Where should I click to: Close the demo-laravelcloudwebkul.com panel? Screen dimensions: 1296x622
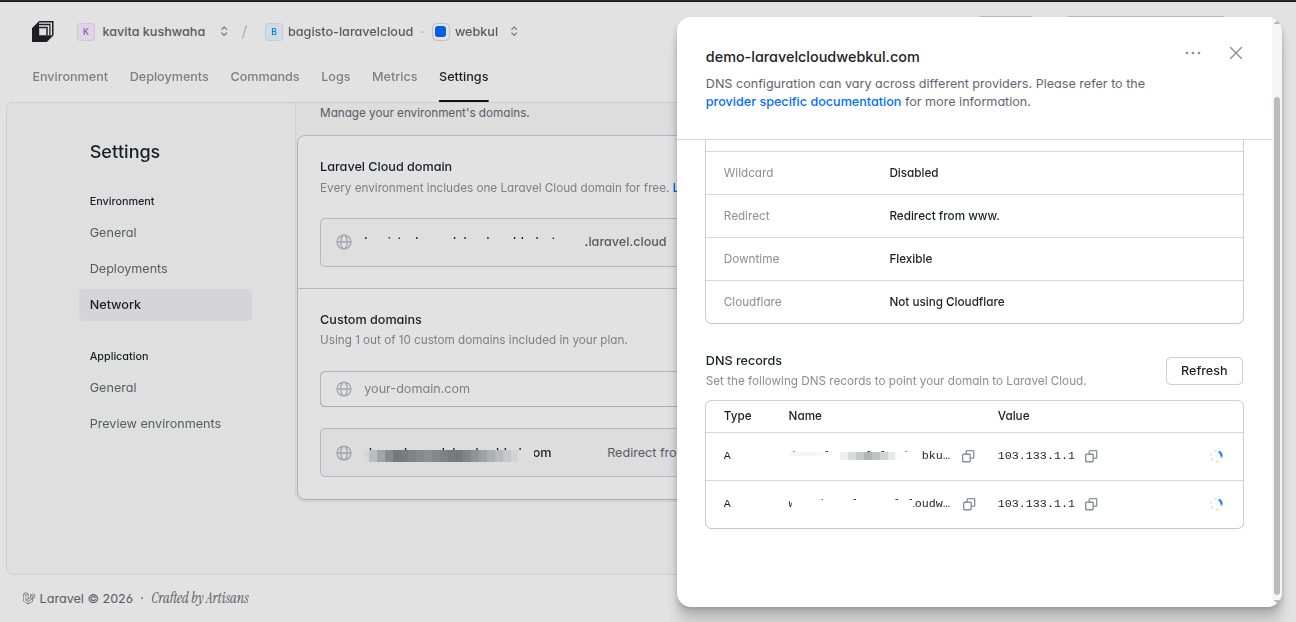point(1236,53)
